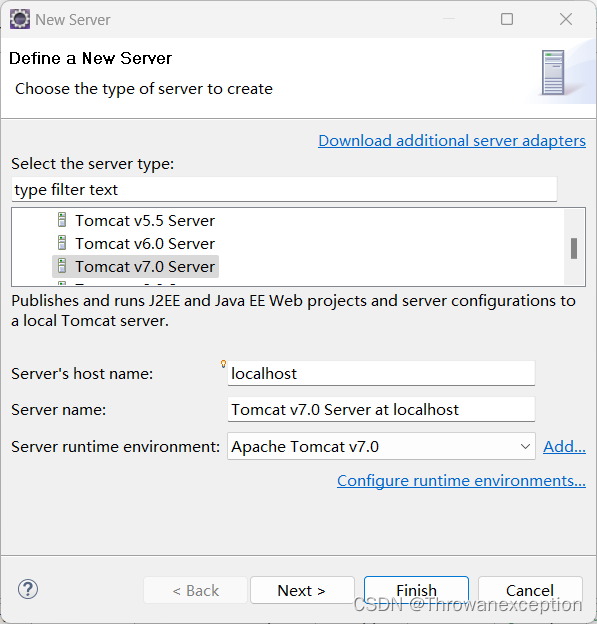Click the Eclipse icon in title bar

coord(20,19)
